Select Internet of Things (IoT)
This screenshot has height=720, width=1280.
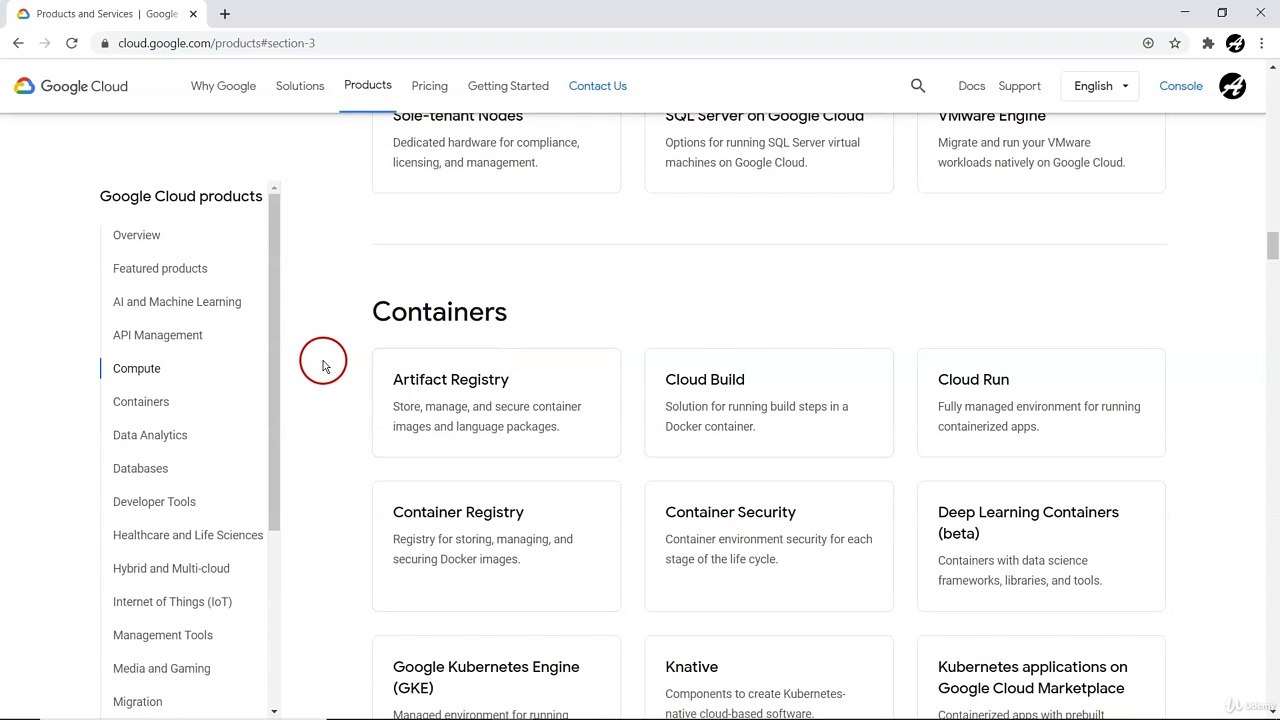172,602
